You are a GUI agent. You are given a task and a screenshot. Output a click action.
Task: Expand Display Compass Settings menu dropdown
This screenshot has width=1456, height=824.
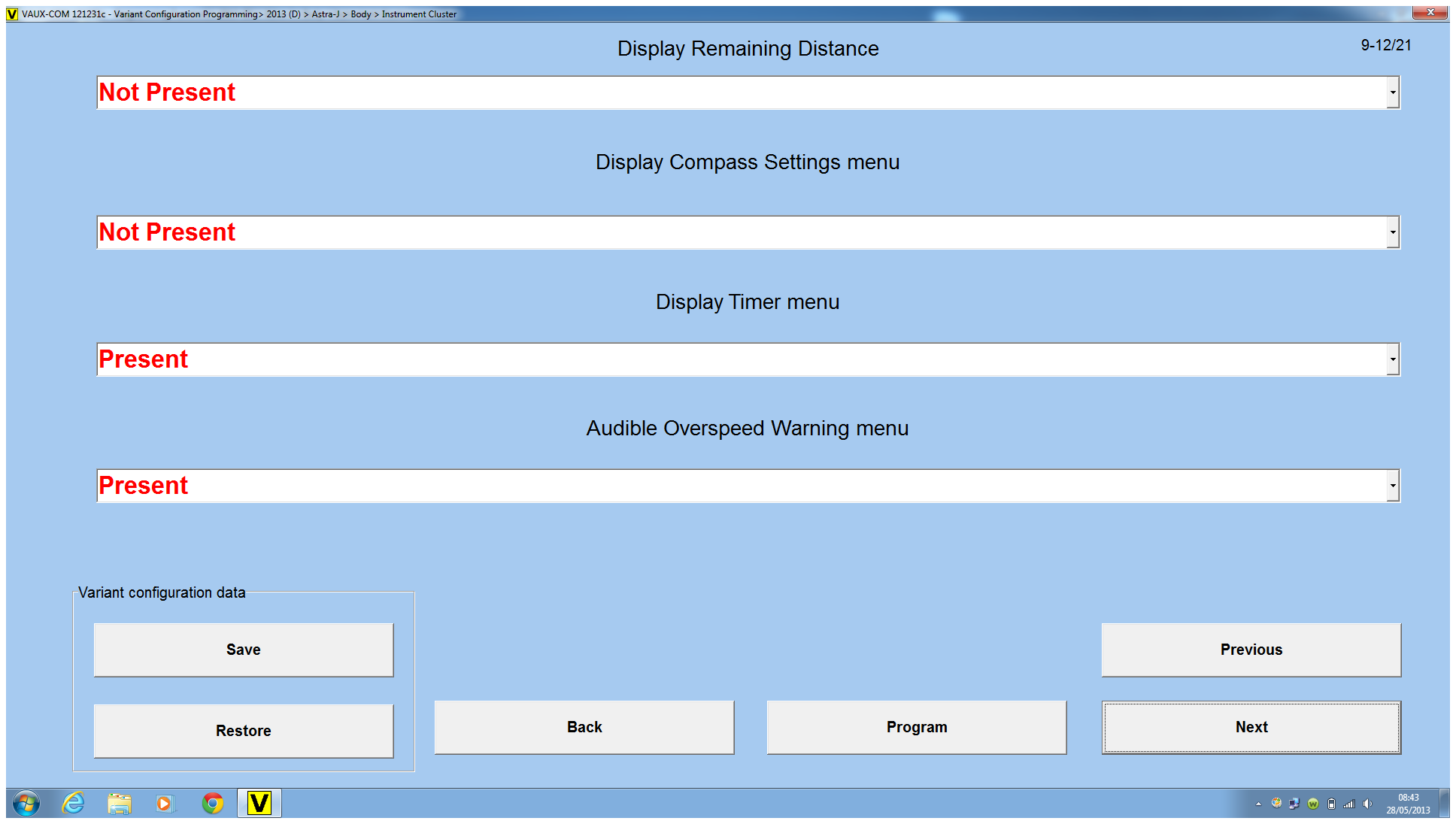tap(1392, 232)
